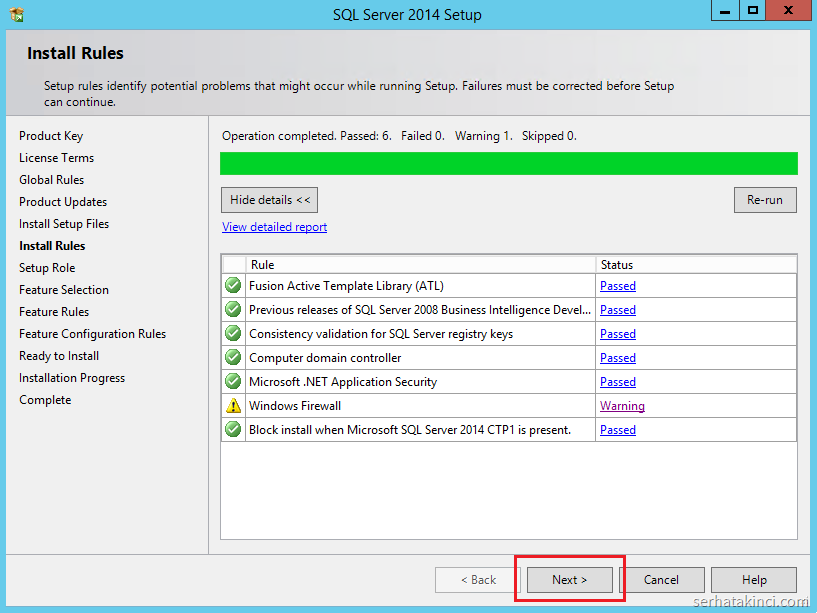Image resolution: width=817 pixels, height=613 pixels.
Task: Click the Fusion Active Template Library (ATL) rule text
Action: point(346,286)
